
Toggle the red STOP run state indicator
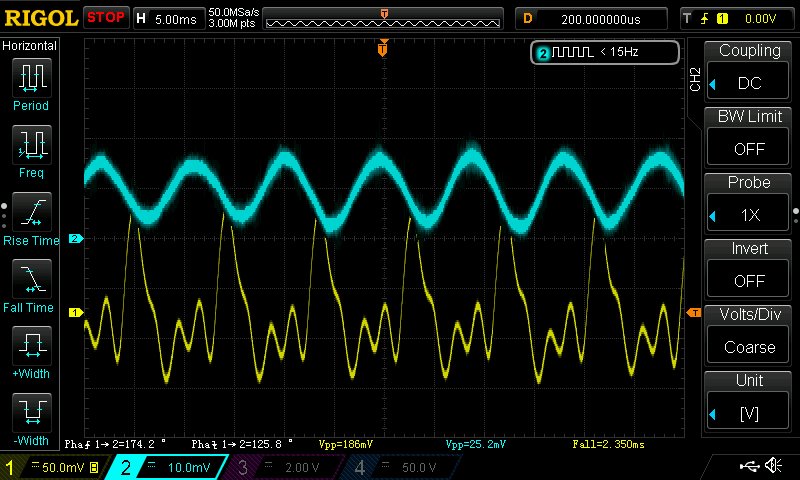pos(106,18)
